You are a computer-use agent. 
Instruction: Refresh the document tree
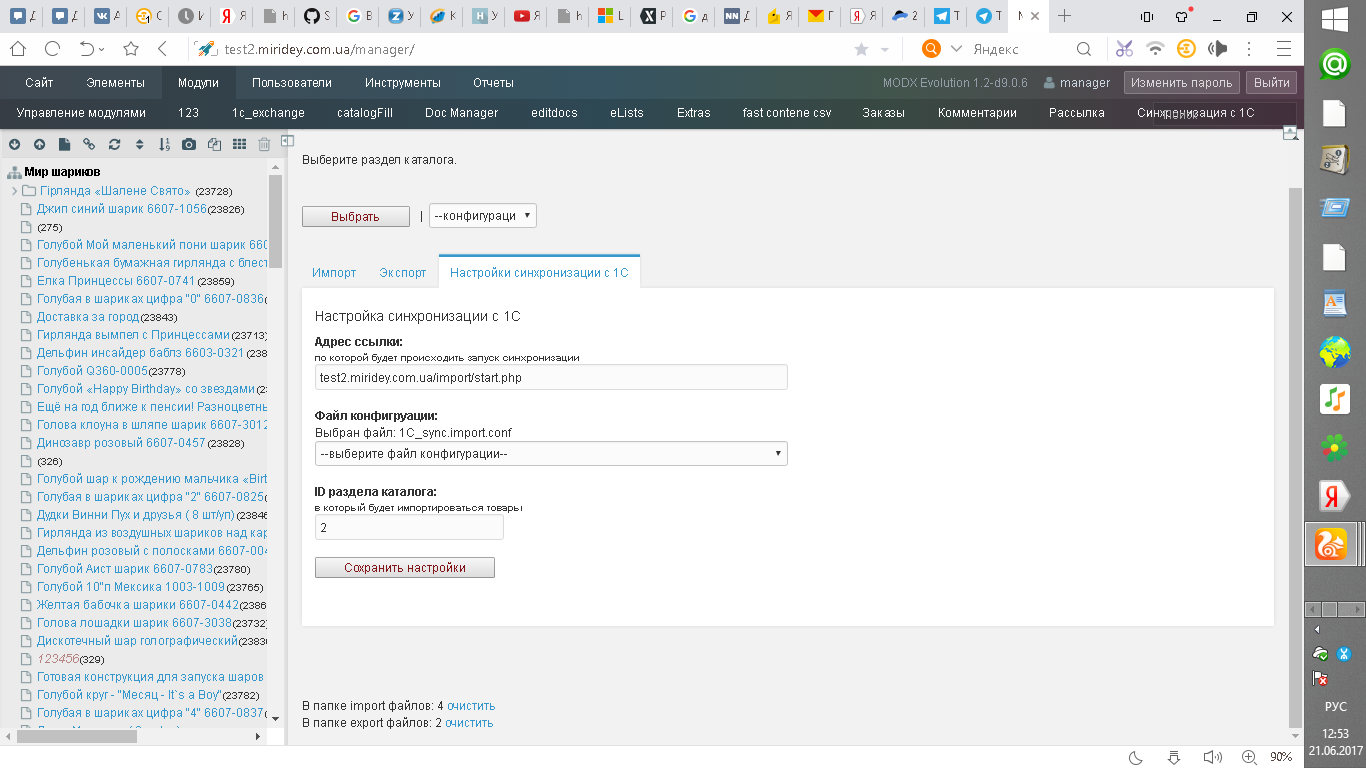(x=115, y=145)
